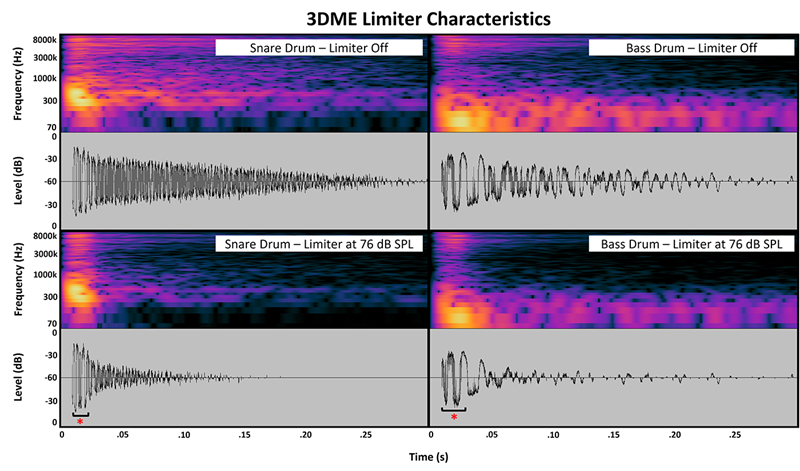The image size is (800, 471).
Task: Click "Level (dB)" label beside 76 dB SPL waveform
Action: coord(18,377)
